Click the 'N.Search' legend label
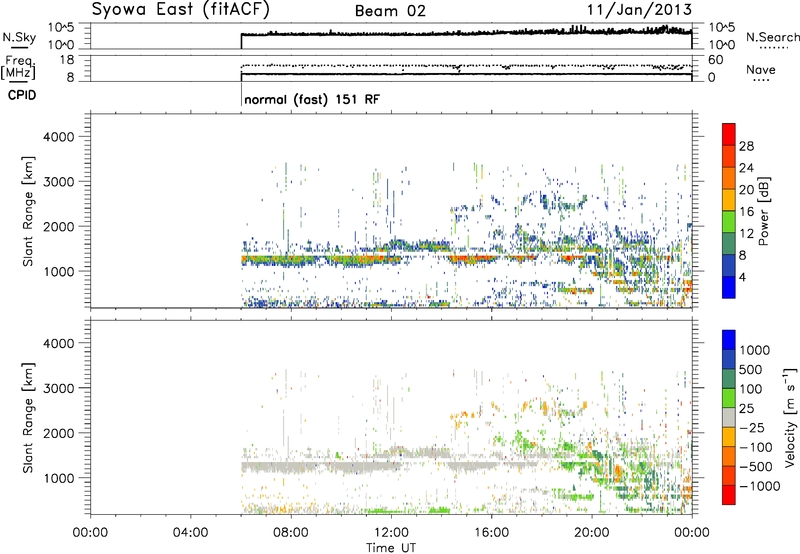The height and width of the screenshot is (554, 800). (x=772, y=37)
